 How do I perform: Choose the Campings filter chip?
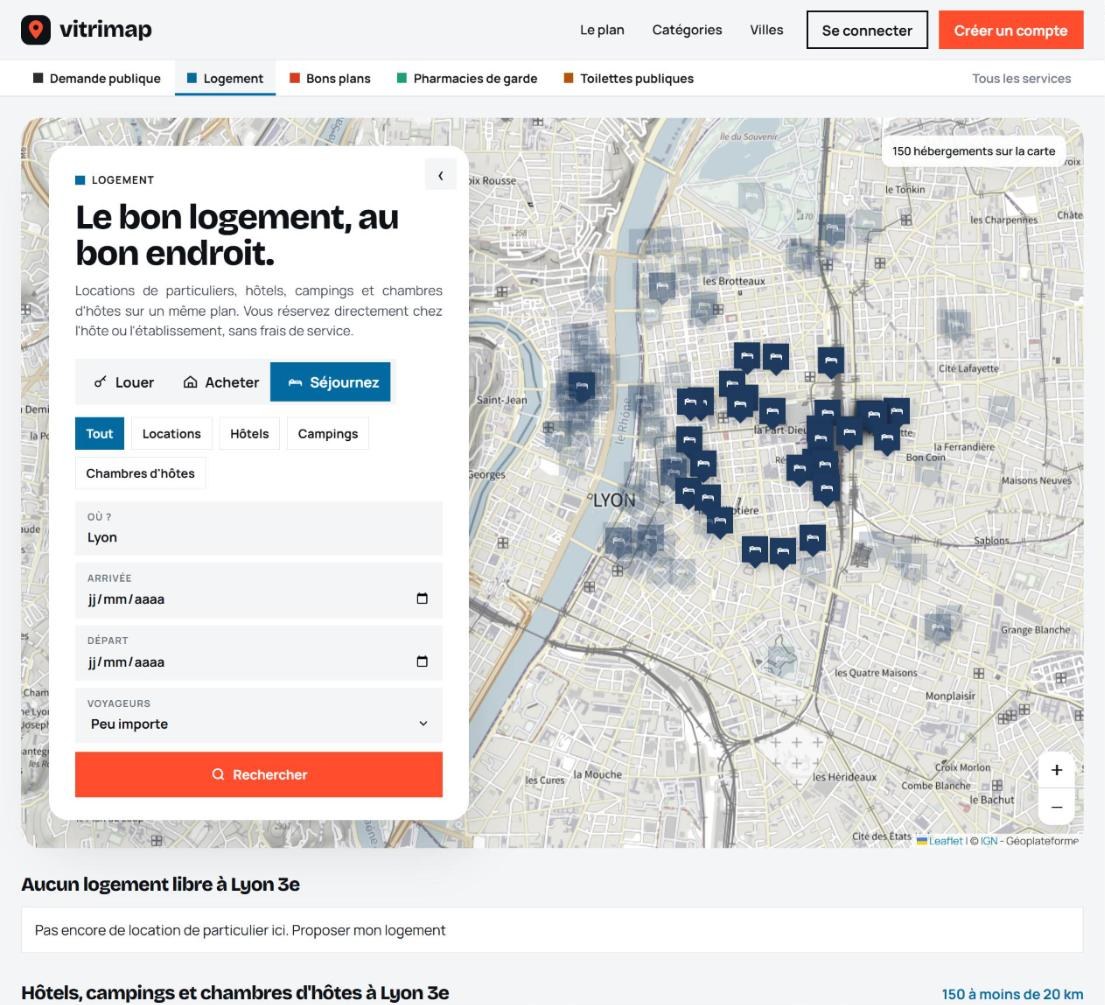(328, 433)
